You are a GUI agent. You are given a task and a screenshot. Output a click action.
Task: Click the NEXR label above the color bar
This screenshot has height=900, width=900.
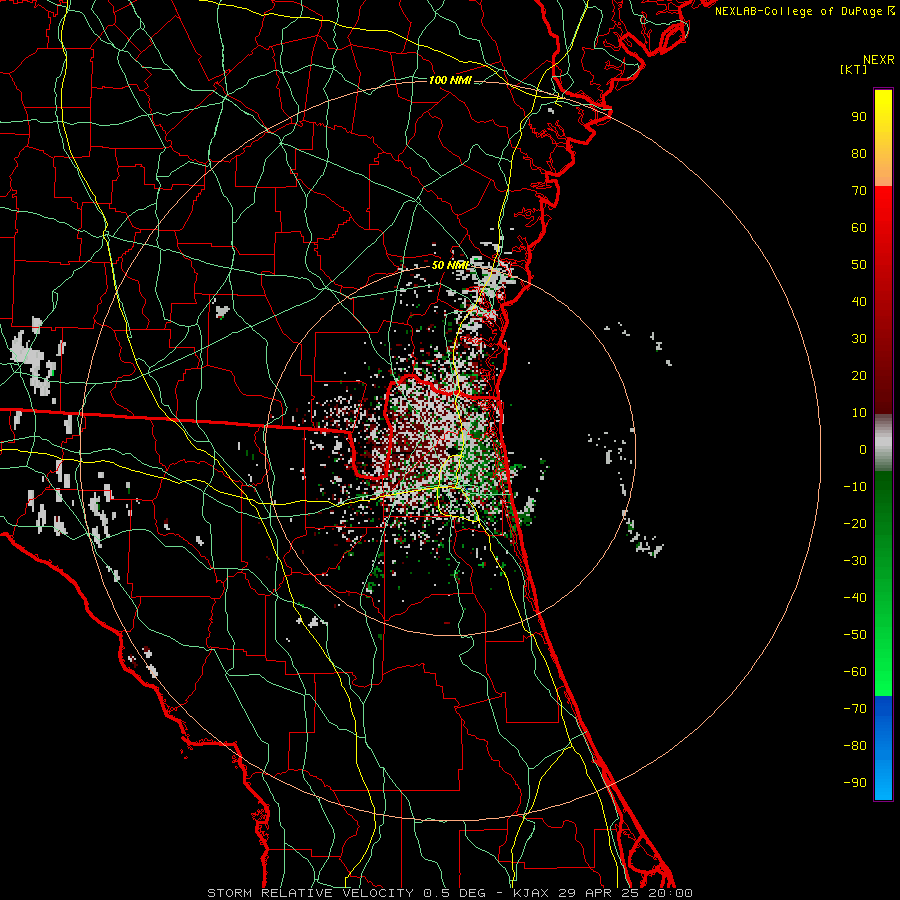[x=878, y=60]
